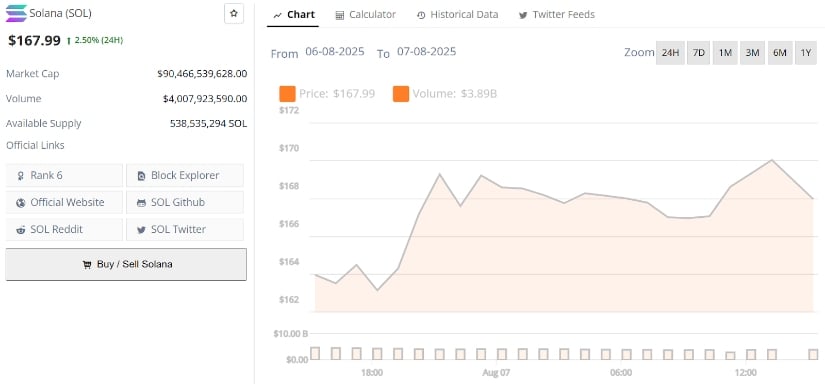The width and height of the screenshot is (825, 384).
Task: Set chart zoom to 3M
Action: point(752,53)
